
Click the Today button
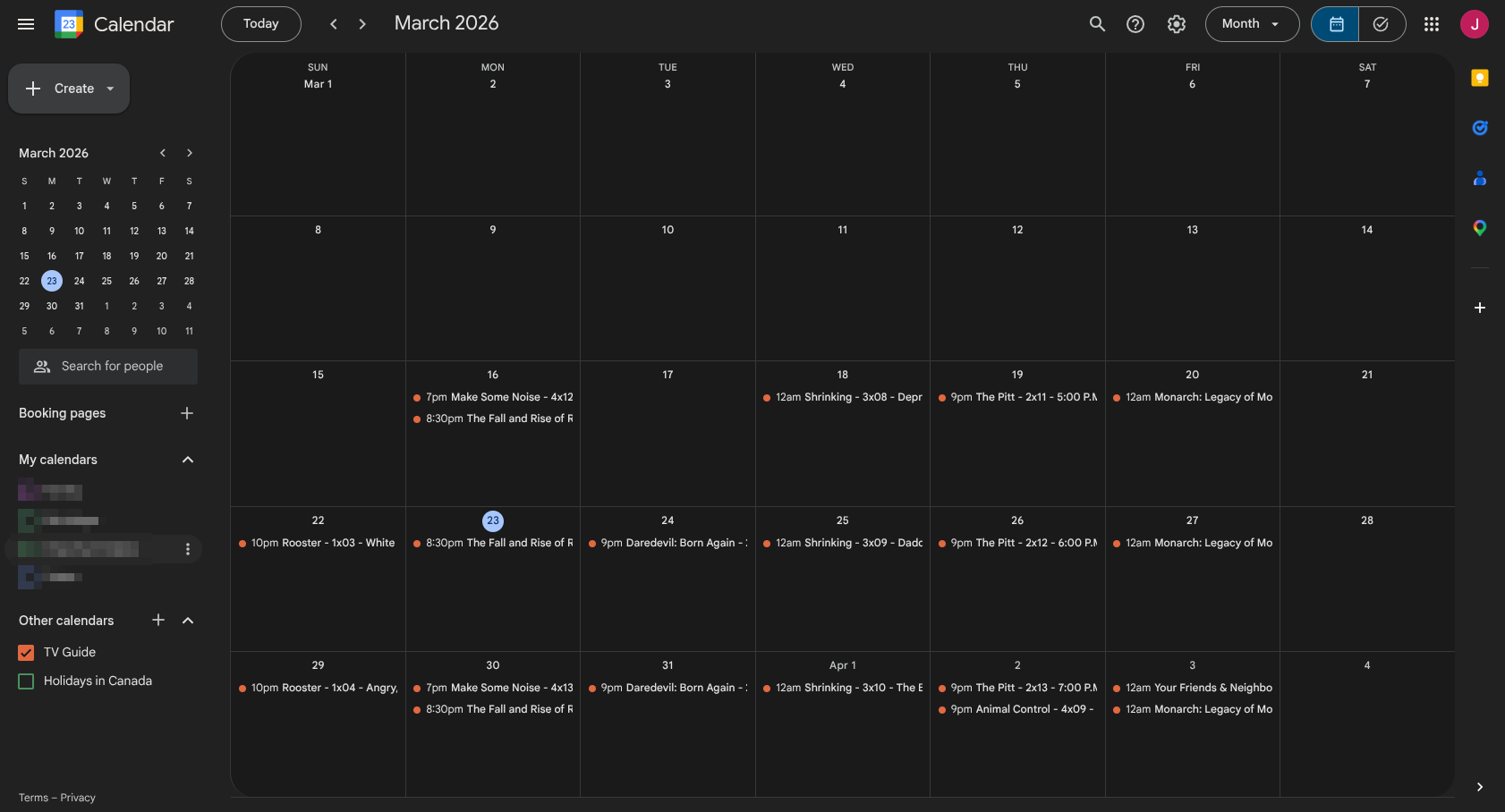260,24
